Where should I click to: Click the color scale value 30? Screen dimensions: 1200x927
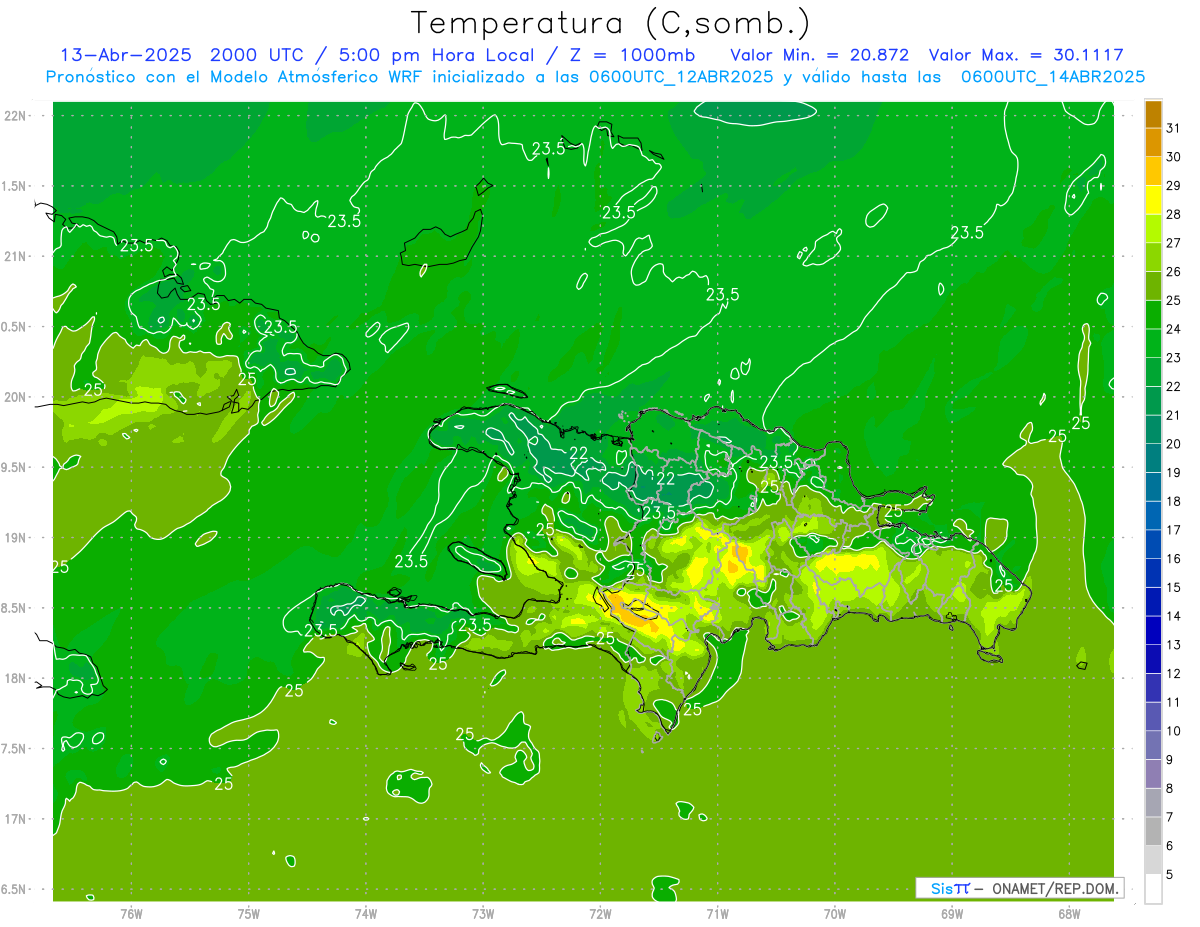coord(1173,157)
